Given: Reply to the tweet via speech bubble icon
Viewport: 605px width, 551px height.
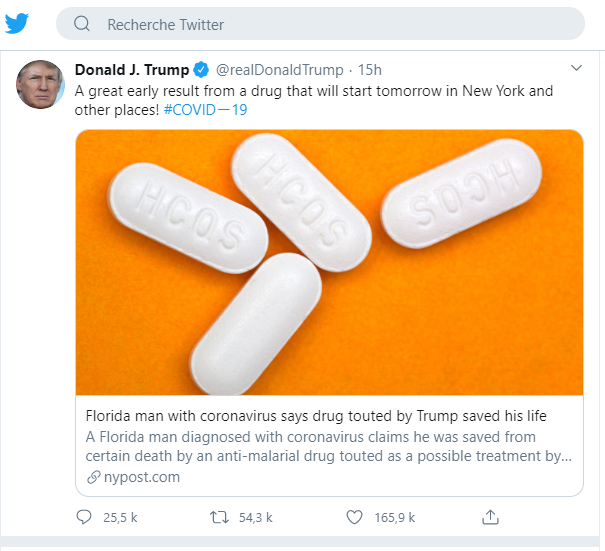Looking at the screenshot, I should click(84, 517).
